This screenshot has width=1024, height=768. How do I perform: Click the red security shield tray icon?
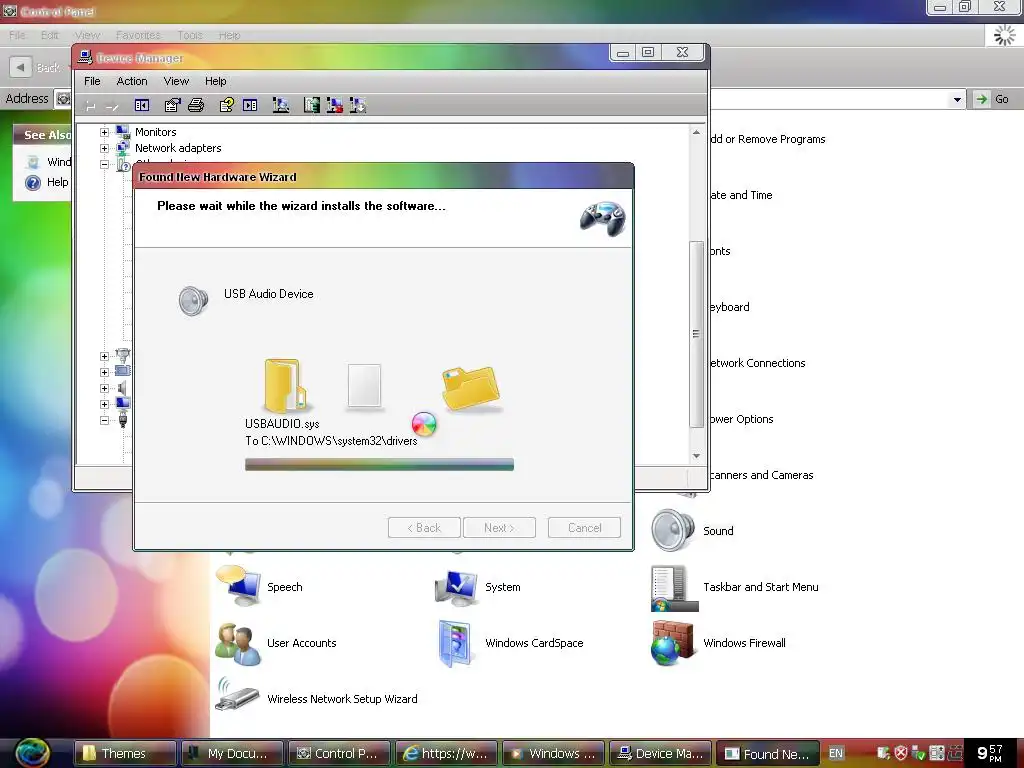(901, 753)
